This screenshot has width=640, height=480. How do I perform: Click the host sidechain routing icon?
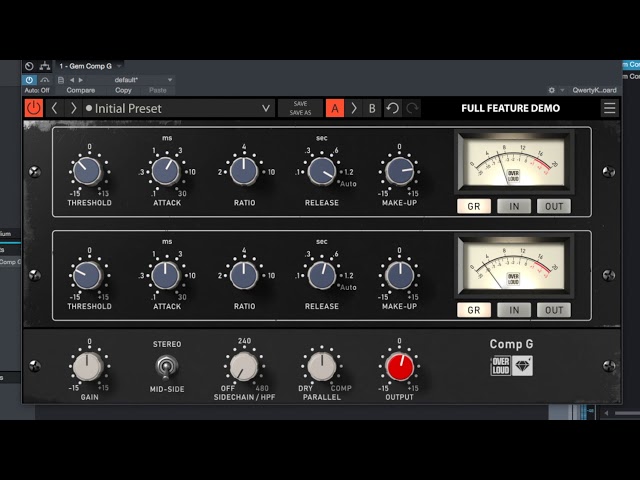point(44,66)
